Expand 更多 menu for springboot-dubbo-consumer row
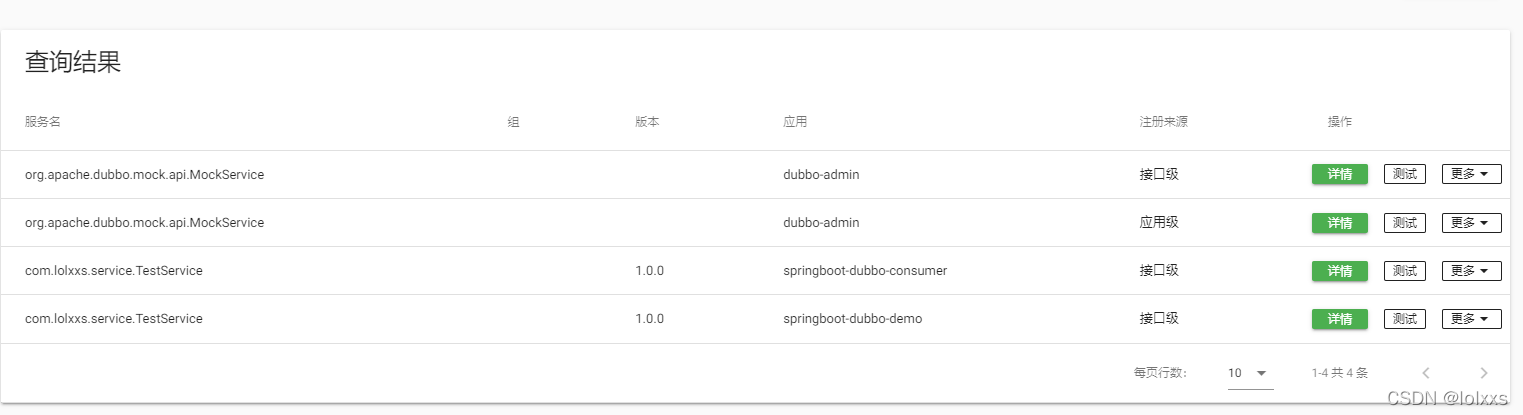 pos(1471,271)
